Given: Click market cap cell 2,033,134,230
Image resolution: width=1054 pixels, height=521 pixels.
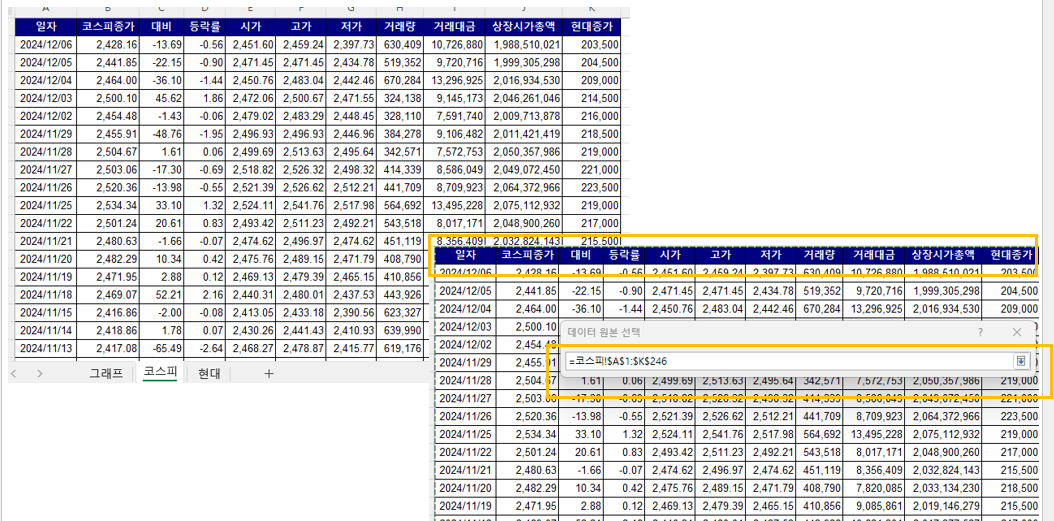Looking at the screenshot, I should [942, 489].
